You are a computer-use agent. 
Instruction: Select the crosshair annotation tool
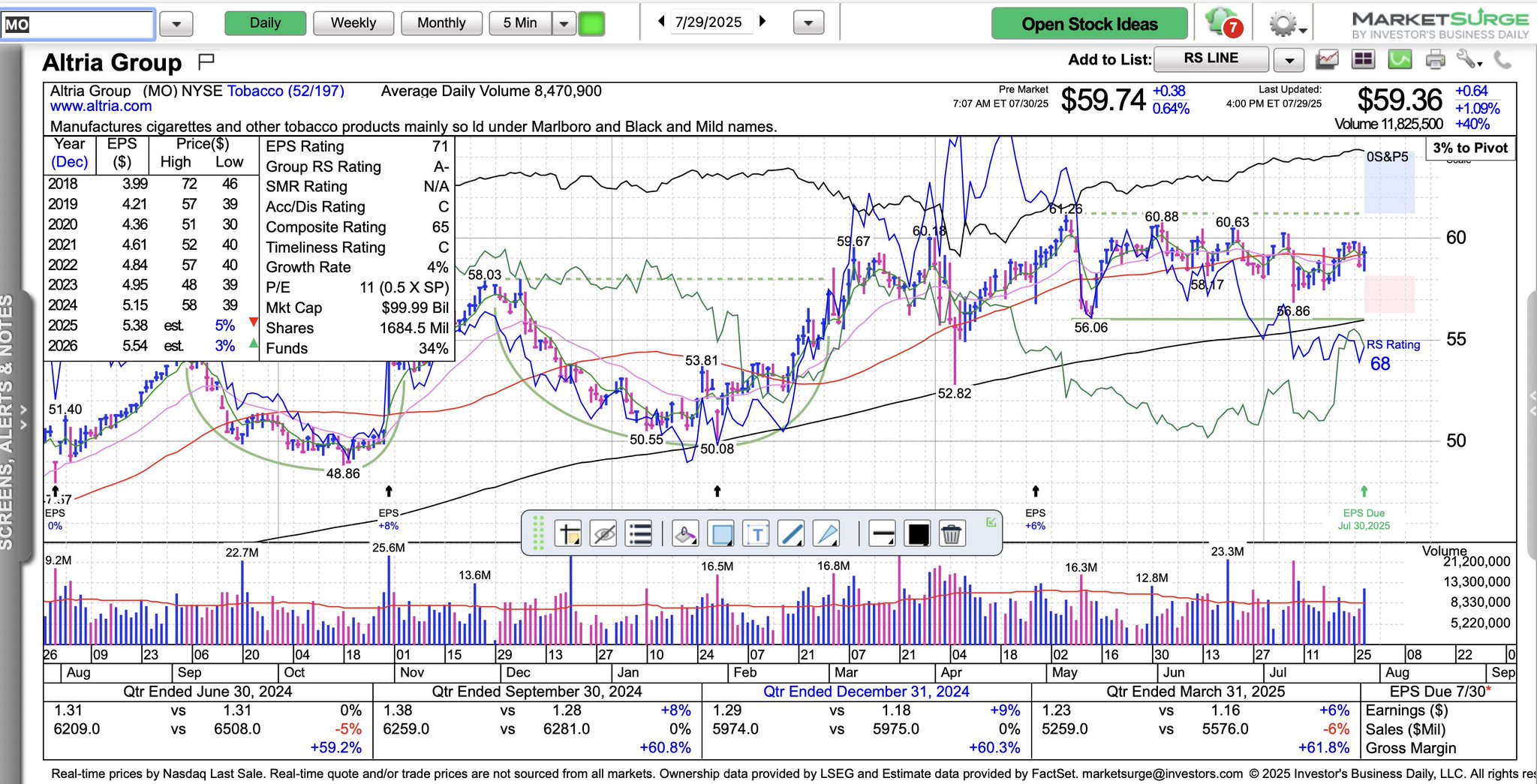(x=569, y=534)
